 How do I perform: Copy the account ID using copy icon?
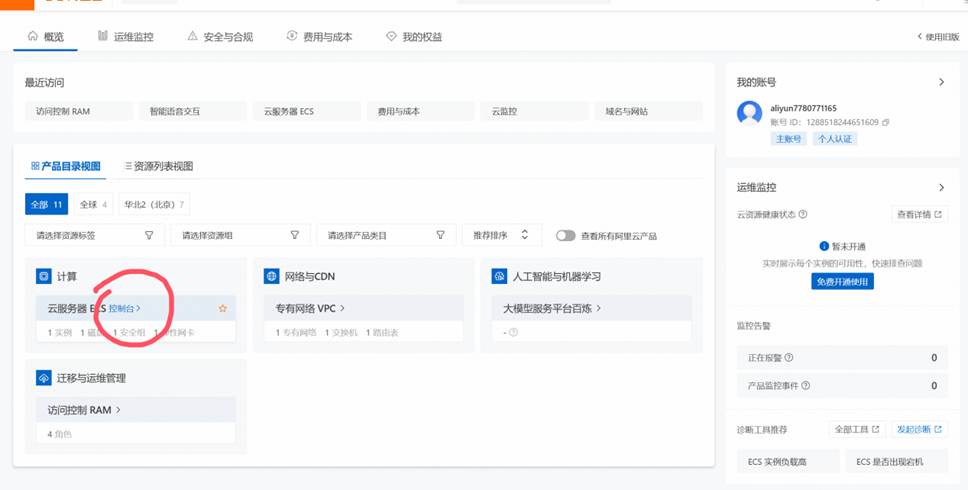point(886,122)
